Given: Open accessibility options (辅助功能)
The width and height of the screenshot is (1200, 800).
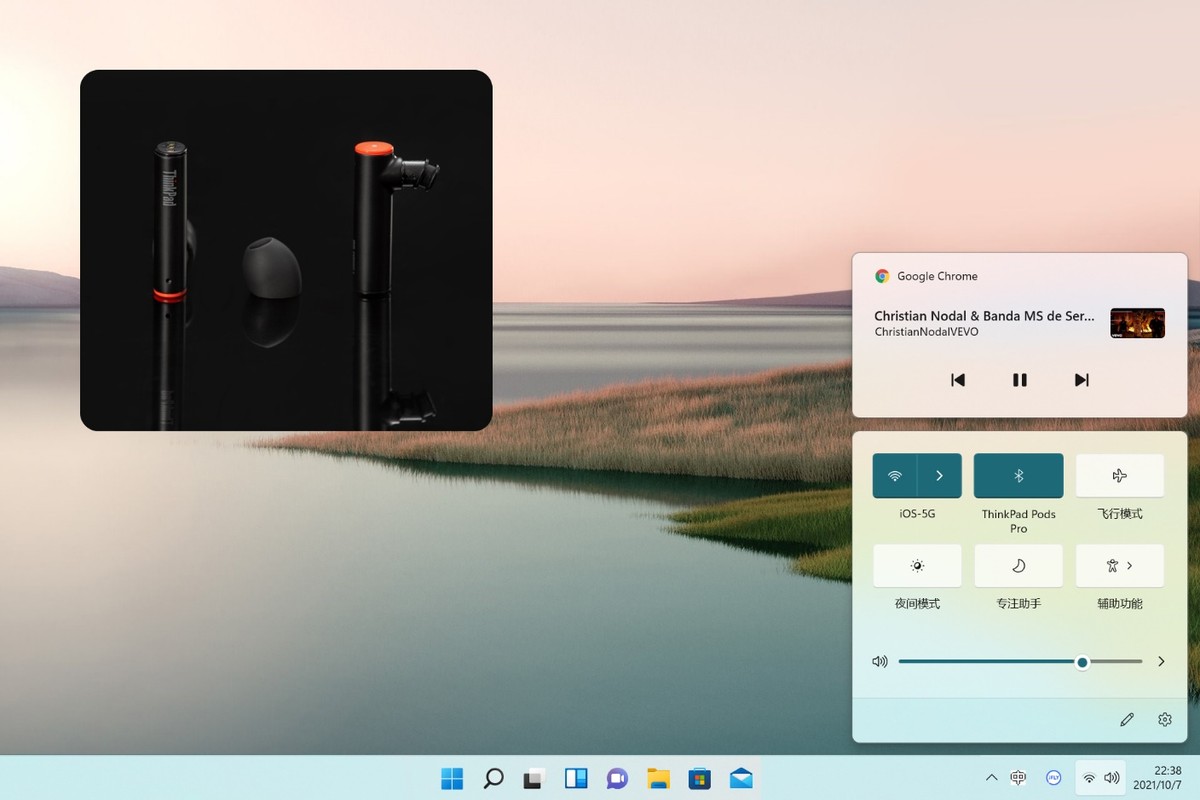Looking at the screenshot, I should click(x=1120, y=566).
